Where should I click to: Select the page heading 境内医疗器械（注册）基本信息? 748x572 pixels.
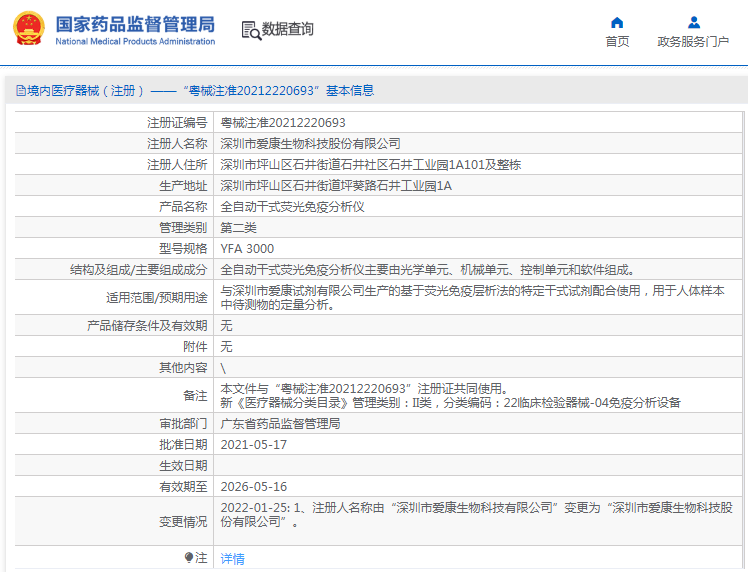click(x=200, y=90)
